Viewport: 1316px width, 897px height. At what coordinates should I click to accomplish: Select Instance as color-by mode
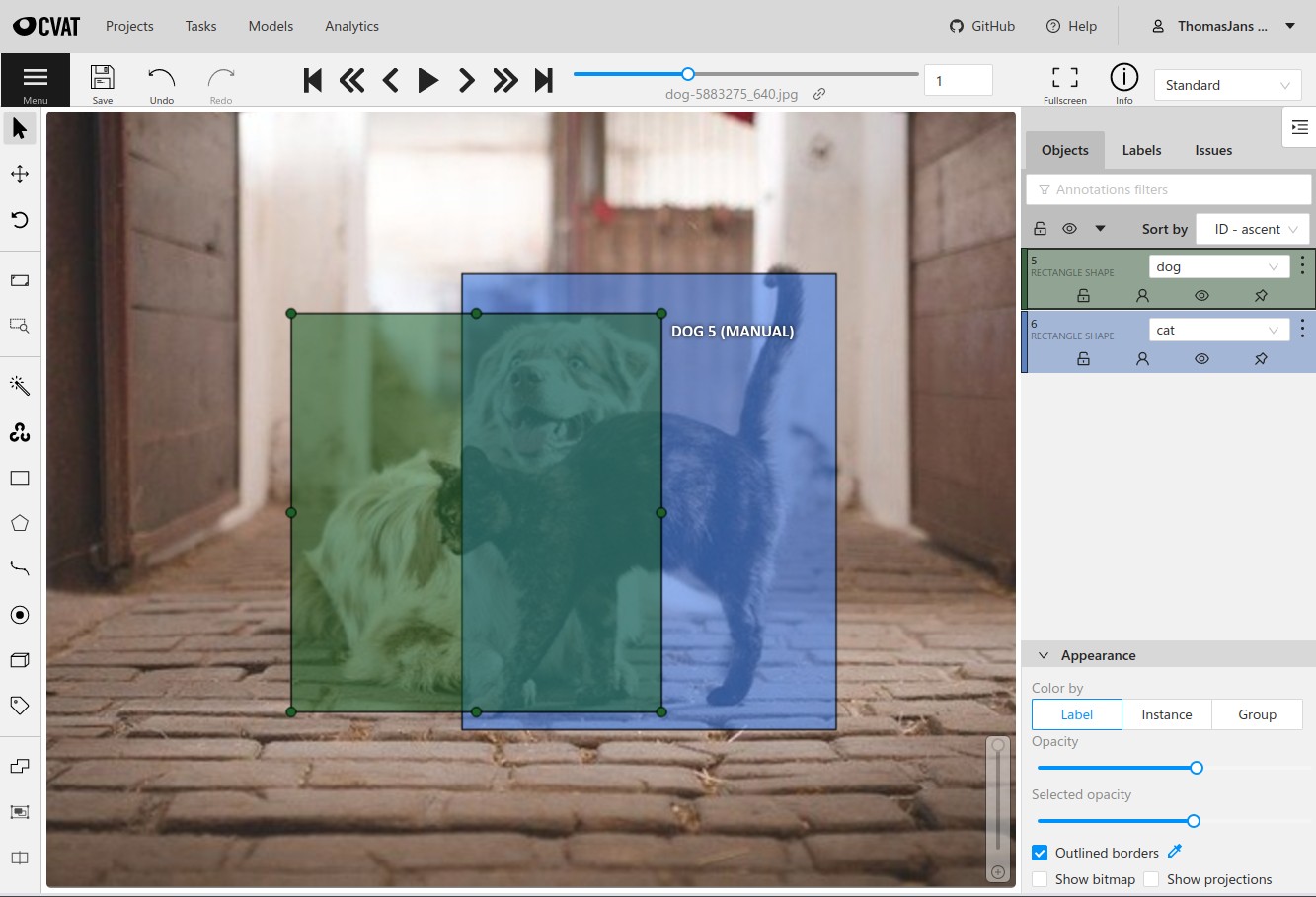click(1167, 713)
